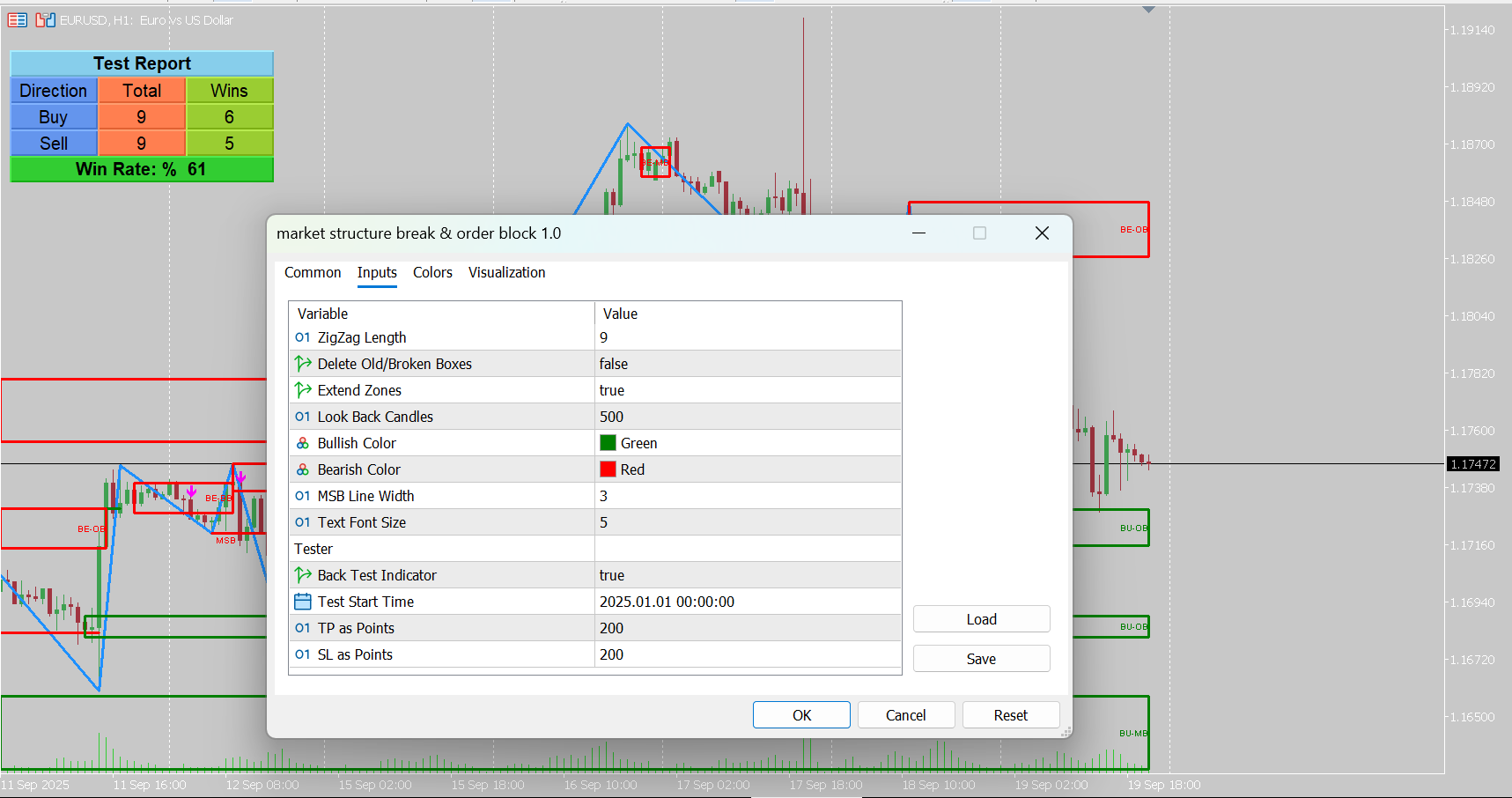
Task: Click the Sell direction cell in Test Report
Action: click(x=54, y=144)
